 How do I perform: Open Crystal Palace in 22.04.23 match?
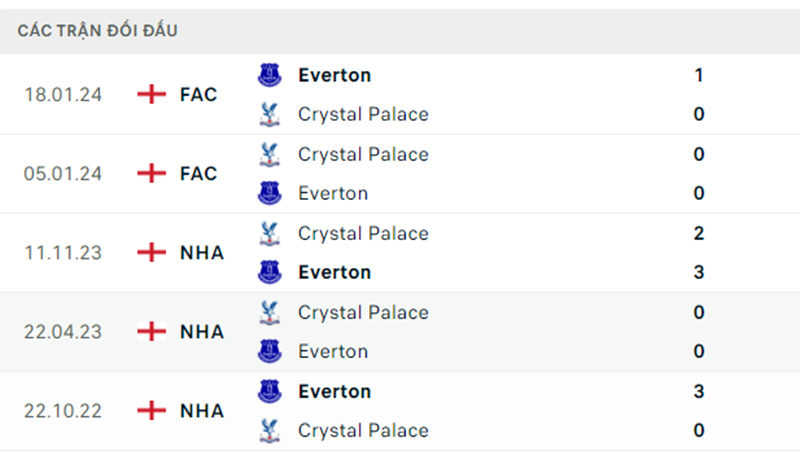point(363,313)
